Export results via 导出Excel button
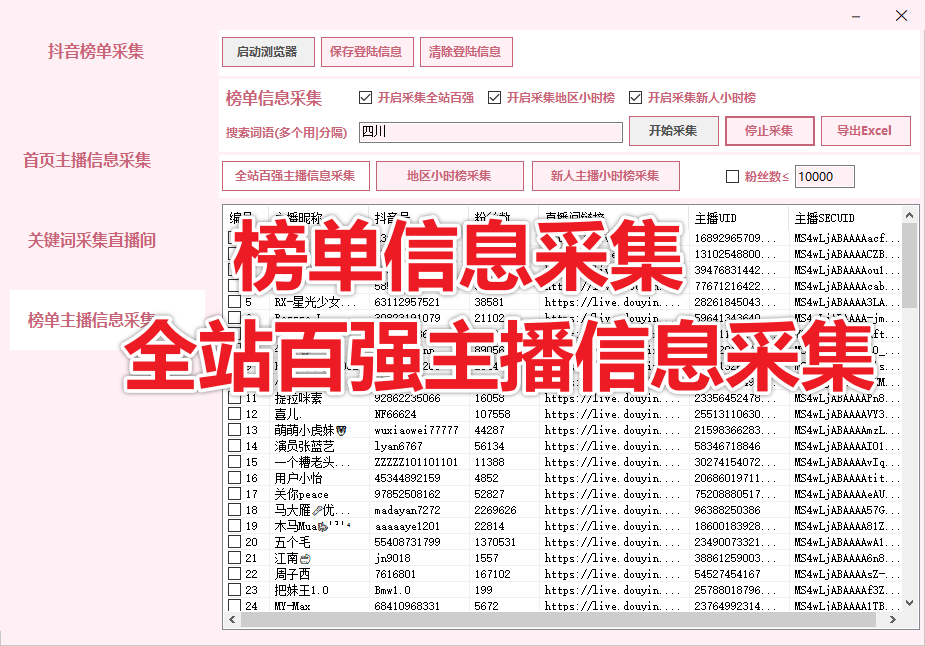 [865, 131]
